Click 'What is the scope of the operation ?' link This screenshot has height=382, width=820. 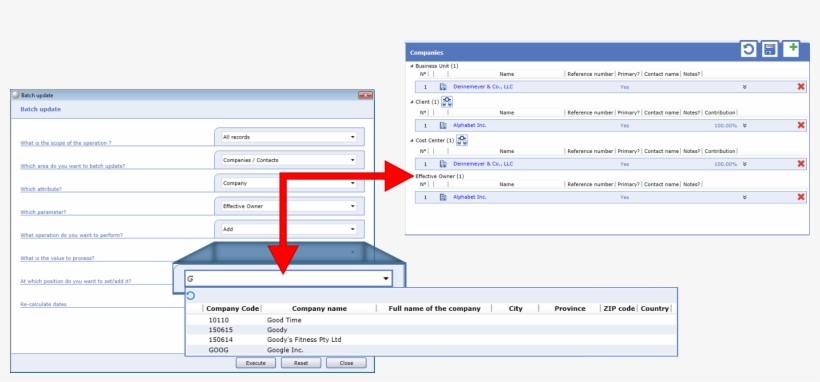click(66, 143)
